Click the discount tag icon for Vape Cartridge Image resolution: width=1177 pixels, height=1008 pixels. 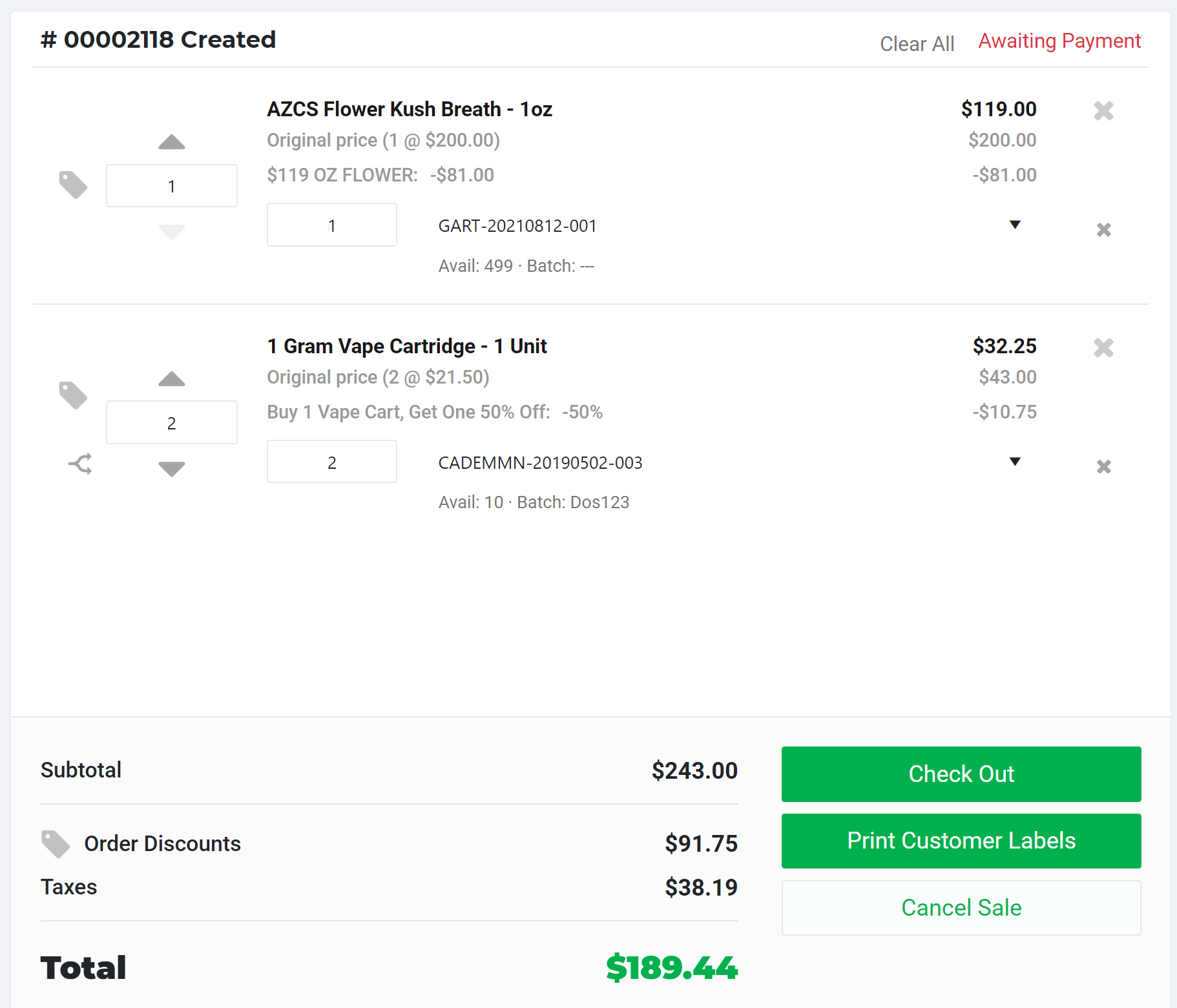[x=73, y=395]
